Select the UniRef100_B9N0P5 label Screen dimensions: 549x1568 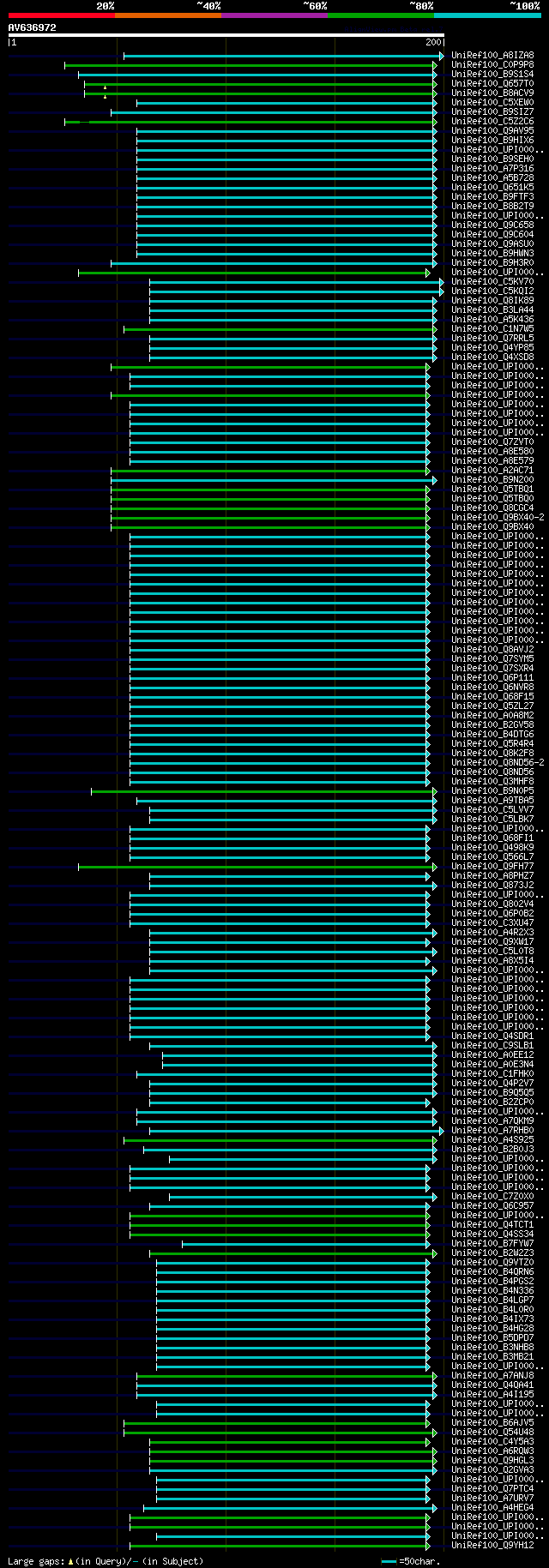click(x=492, y=791)
